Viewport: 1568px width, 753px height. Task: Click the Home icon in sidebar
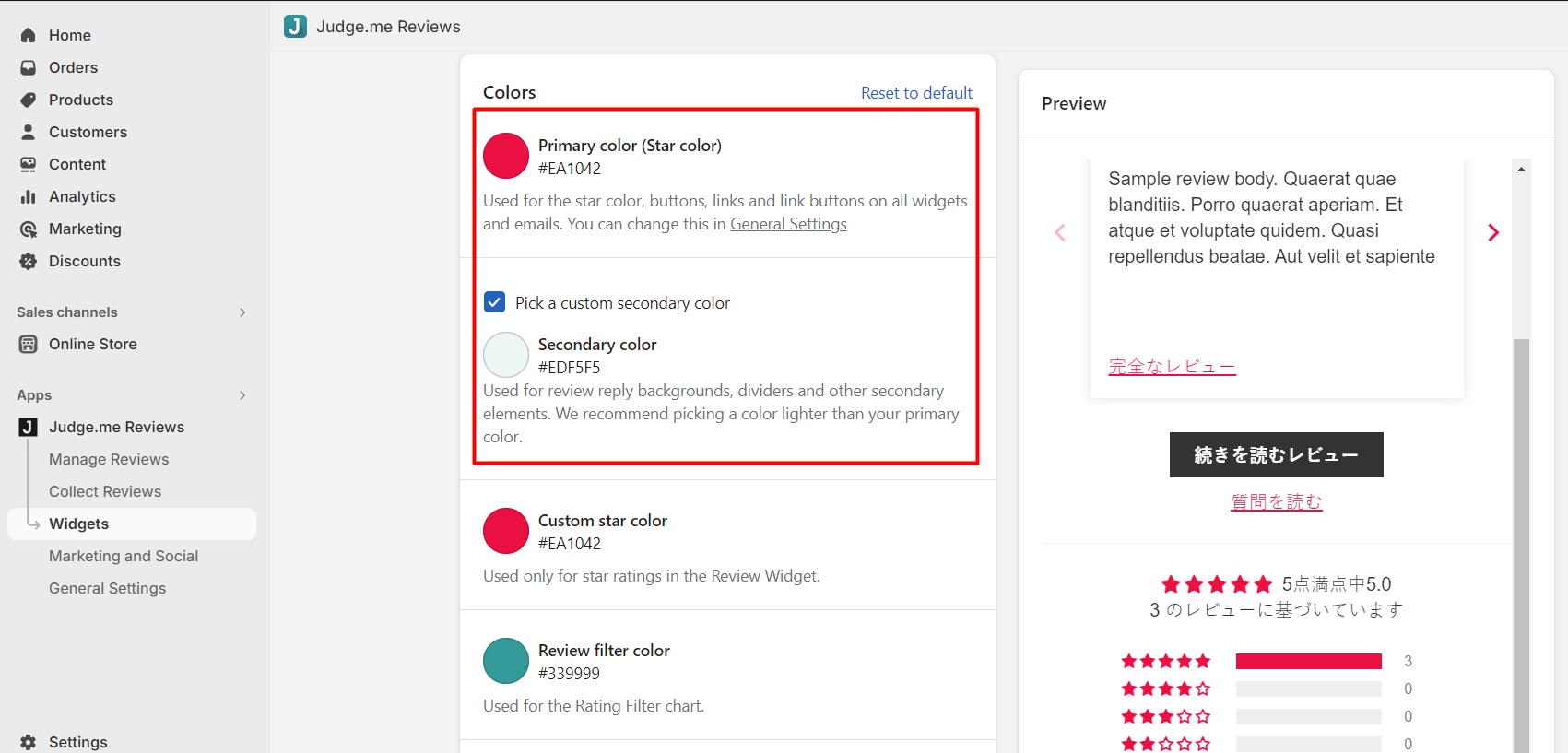(29, 35)
